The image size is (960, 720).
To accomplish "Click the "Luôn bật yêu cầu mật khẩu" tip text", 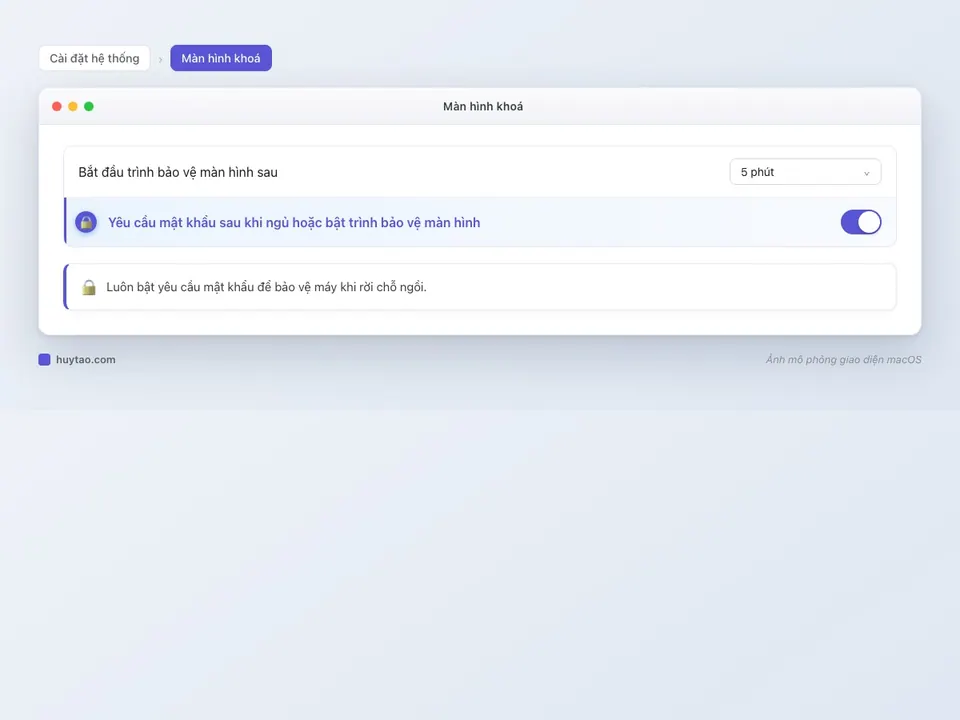I will pos(266,287).
